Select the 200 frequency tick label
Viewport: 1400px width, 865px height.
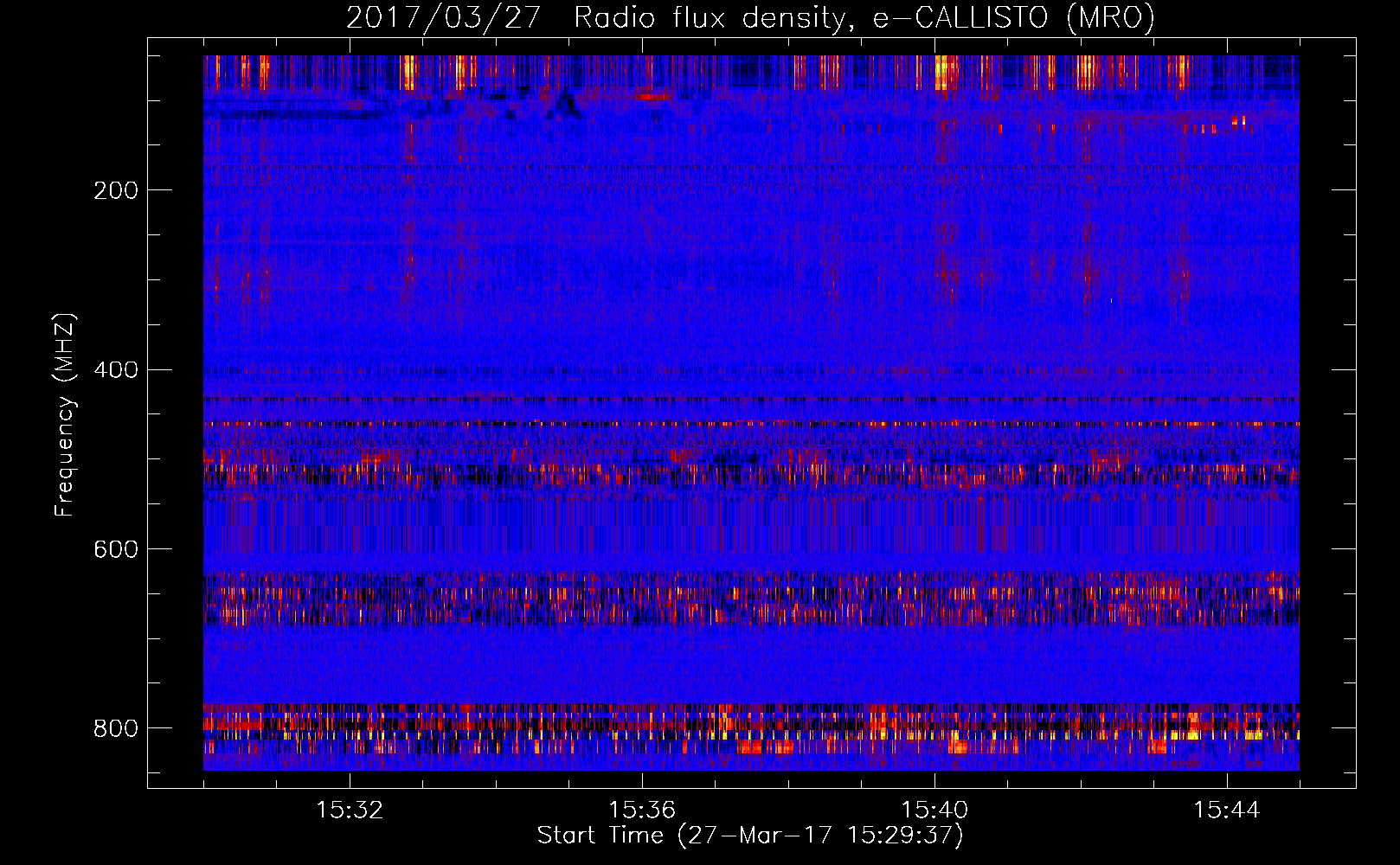[x=116, y=190]
